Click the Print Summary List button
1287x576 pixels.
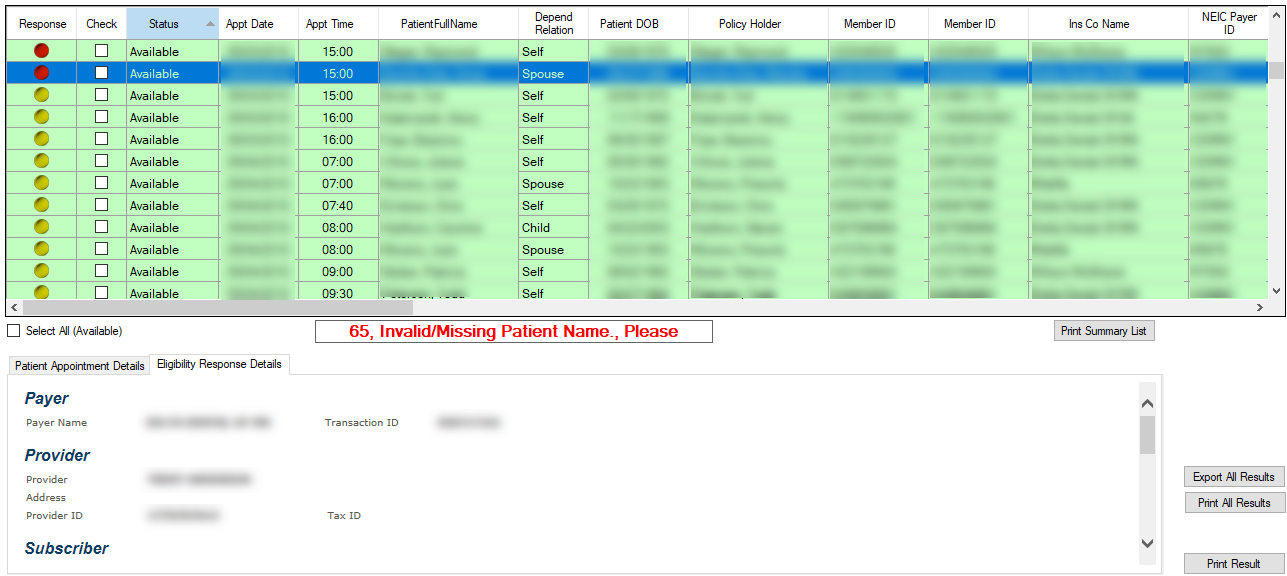(x=1103, y=330)
